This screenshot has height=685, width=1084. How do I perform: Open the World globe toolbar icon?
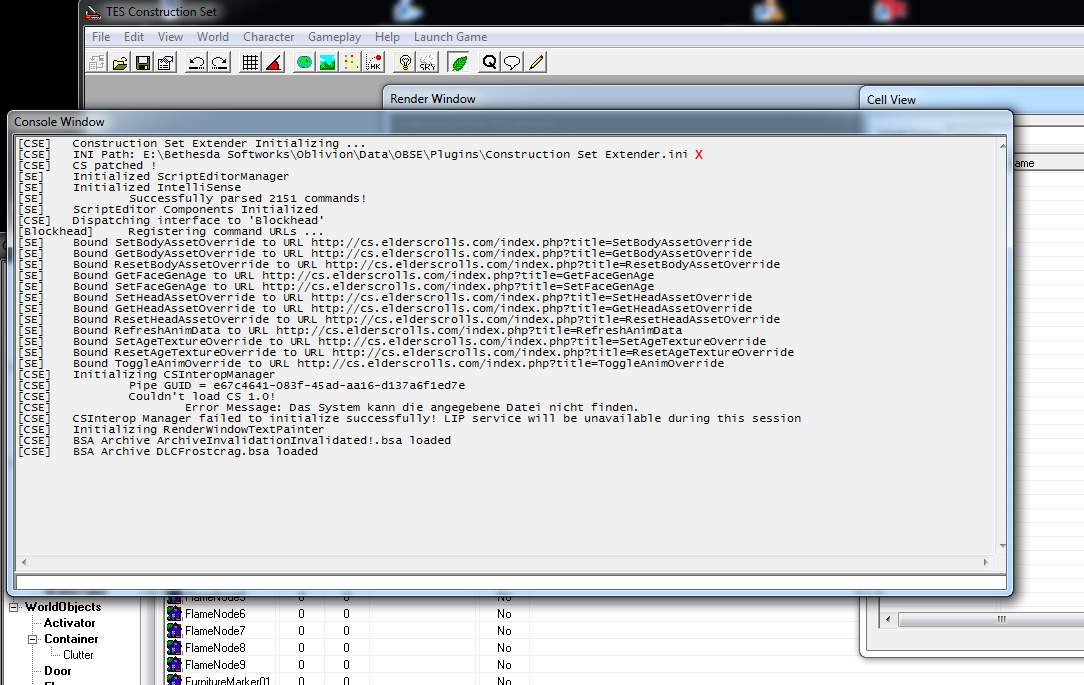[304, 63]
